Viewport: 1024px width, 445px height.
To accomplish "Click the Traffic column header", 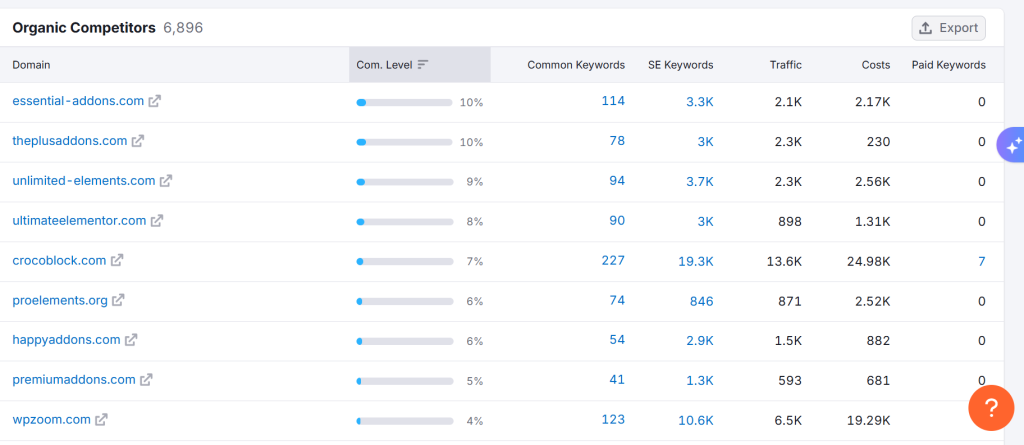I will coord(785,65).
